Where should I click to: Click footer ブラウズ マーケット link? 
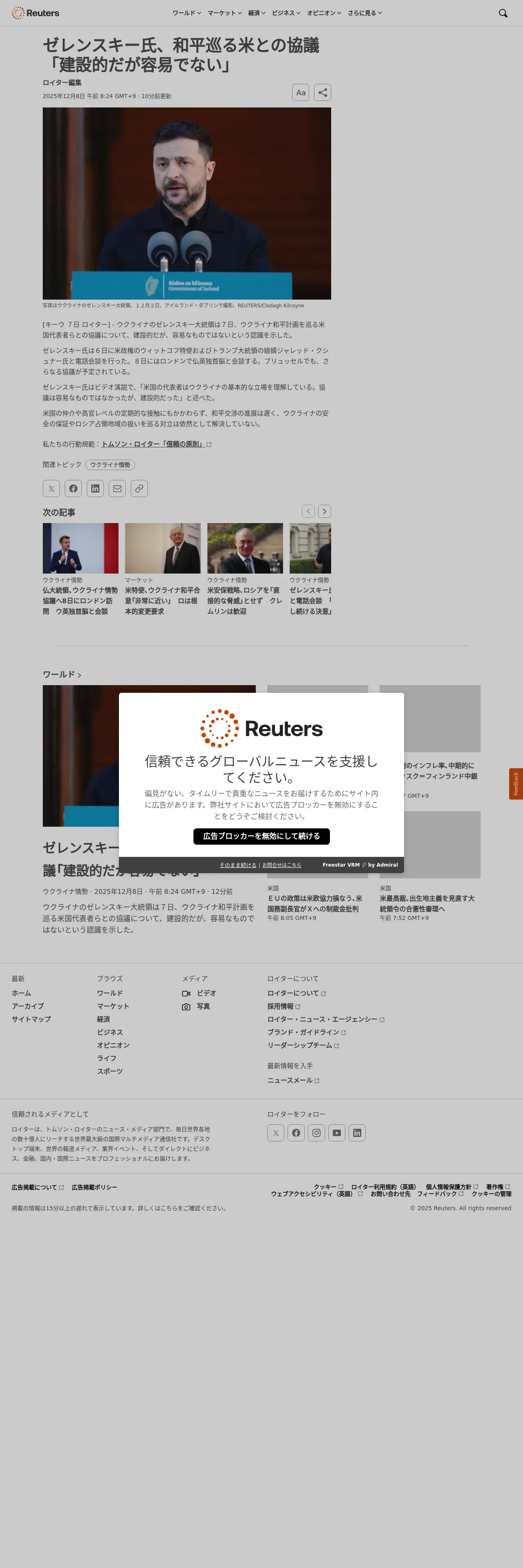click(x=113, y=1007)
